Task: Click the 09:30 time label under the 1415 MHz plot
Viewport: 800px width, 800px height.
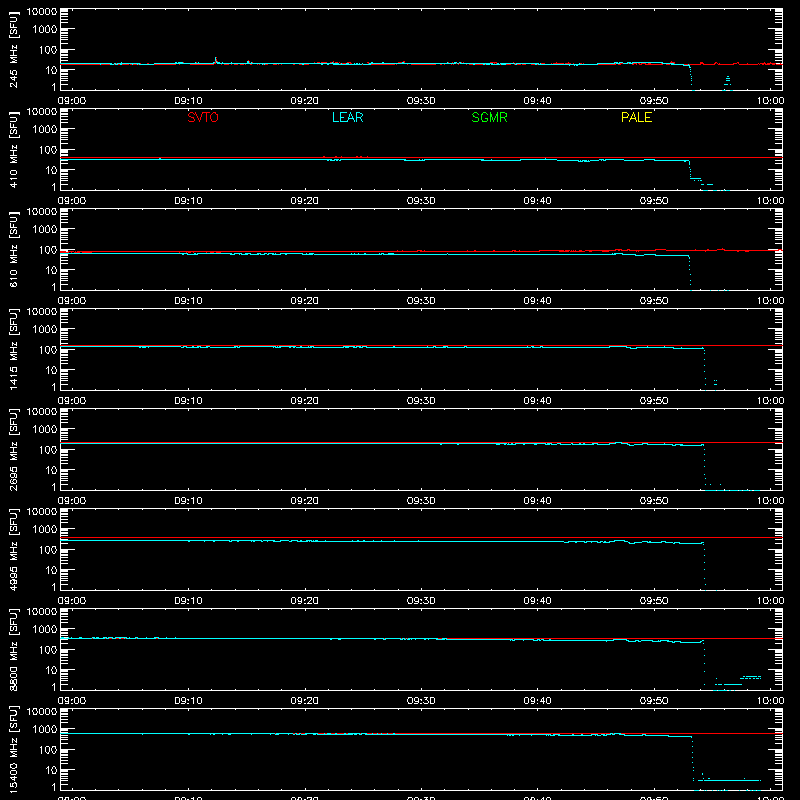Action: 421,401
